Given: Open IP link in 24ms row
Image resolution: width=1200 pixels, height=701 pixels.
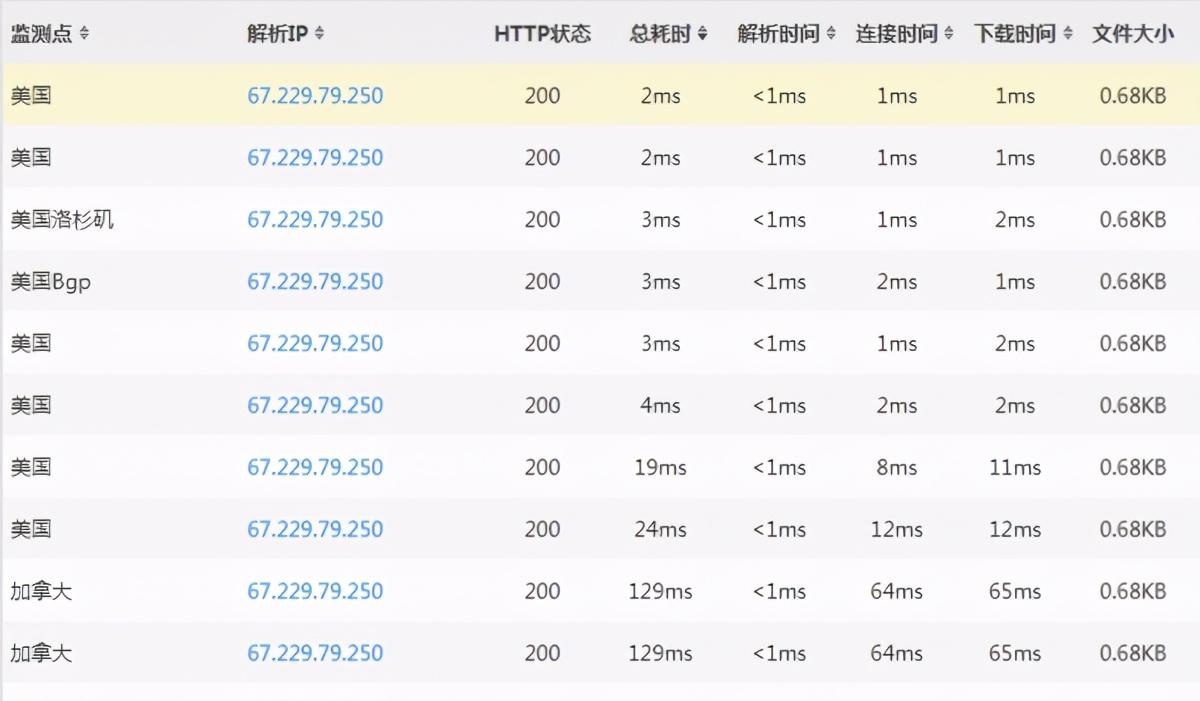Looking at the screenshot, I should coord(315,530).
